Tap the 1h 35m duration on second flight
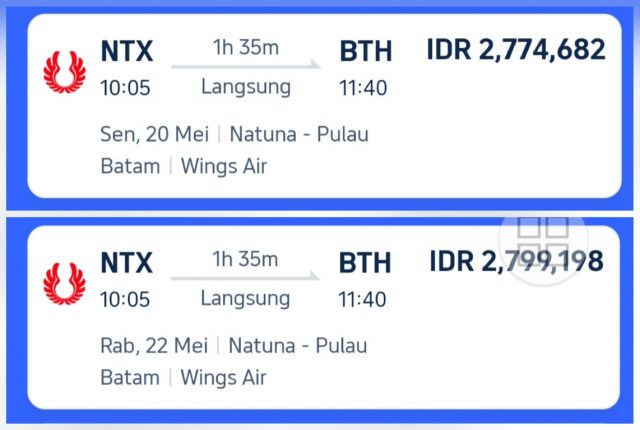 245,259
